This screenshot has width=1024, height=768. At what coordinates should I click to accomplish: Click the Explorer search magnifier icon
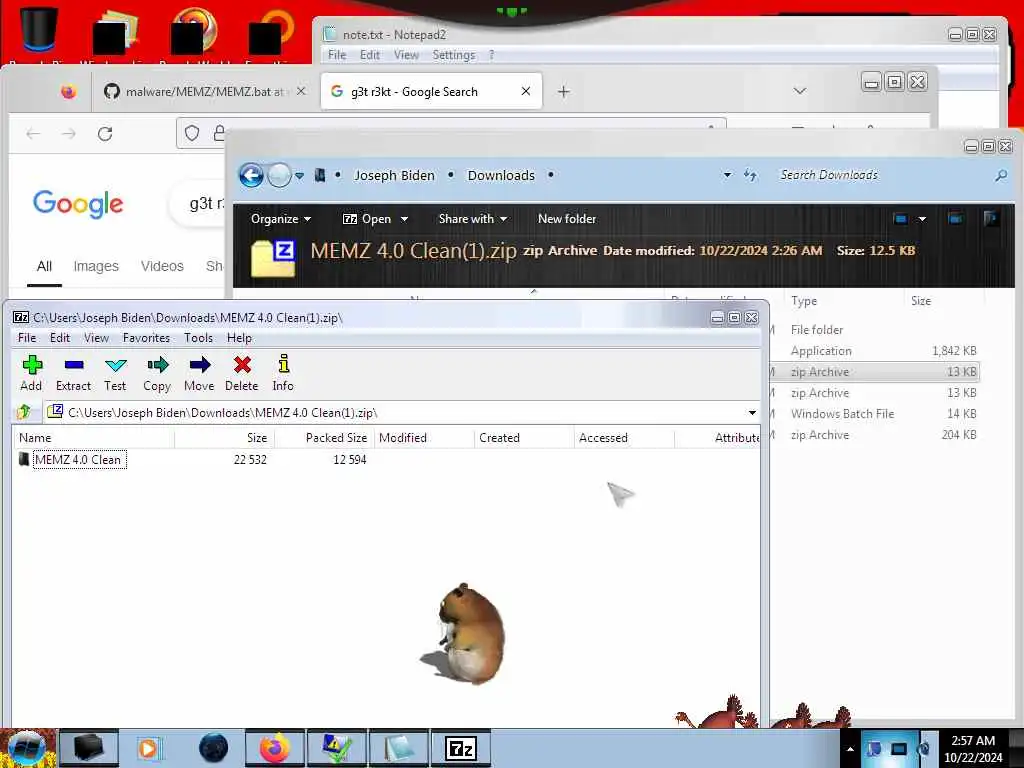[1000, 175]
